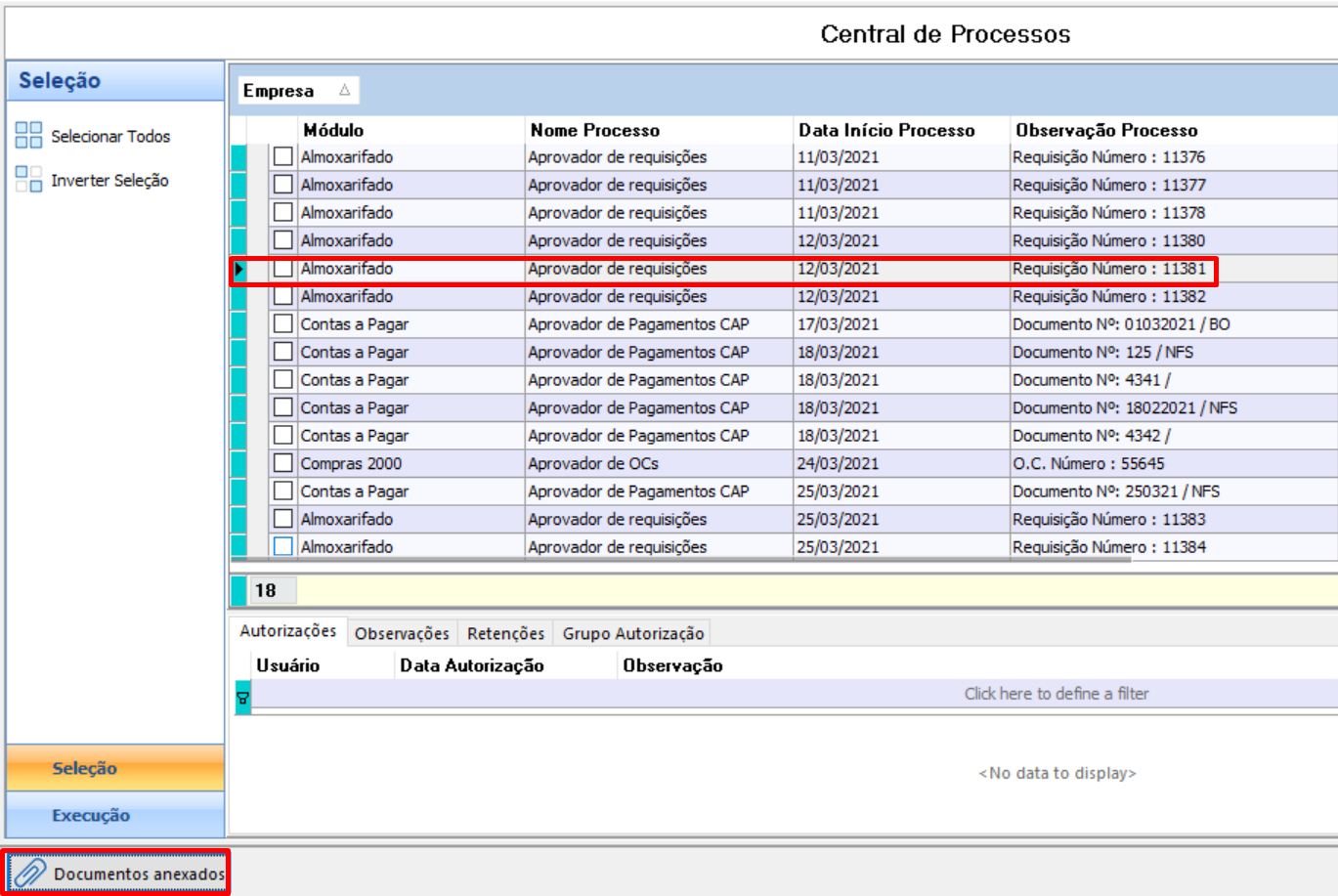Sort by the Nome Processo column header
The height and width of the screenshot is (896, 1338).
[659, 130]
